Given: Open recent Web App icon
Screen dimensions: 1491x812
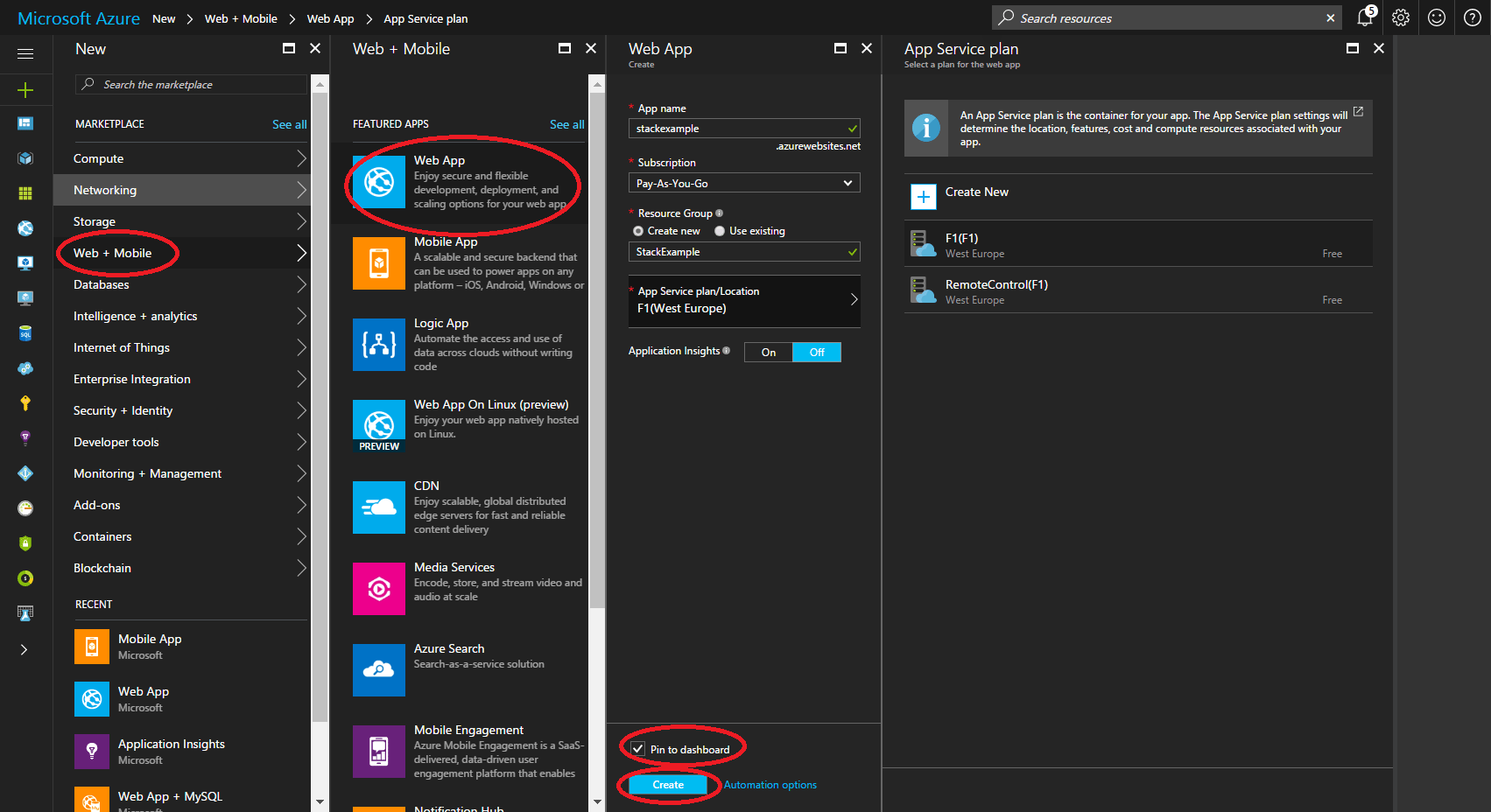Looking at the screenshot, I should 92,699.
